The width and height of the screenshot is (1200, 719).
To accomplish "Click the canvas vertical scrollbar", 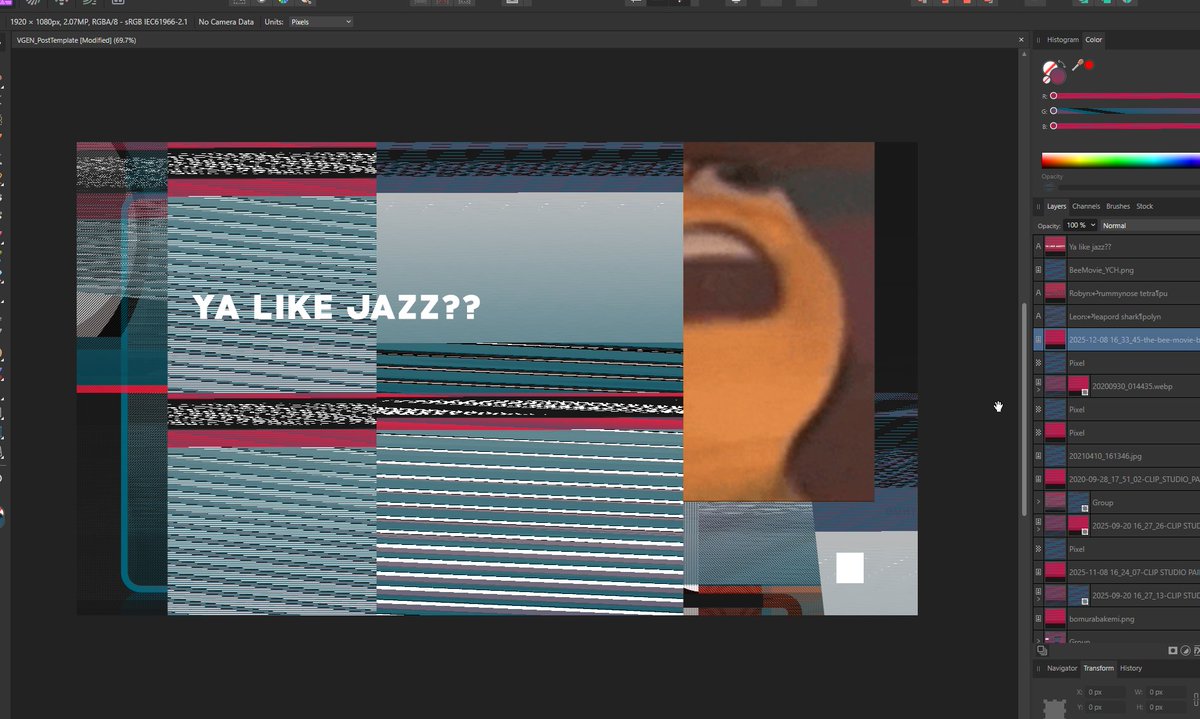I will pyautogui.click(x=1023, y=410).
